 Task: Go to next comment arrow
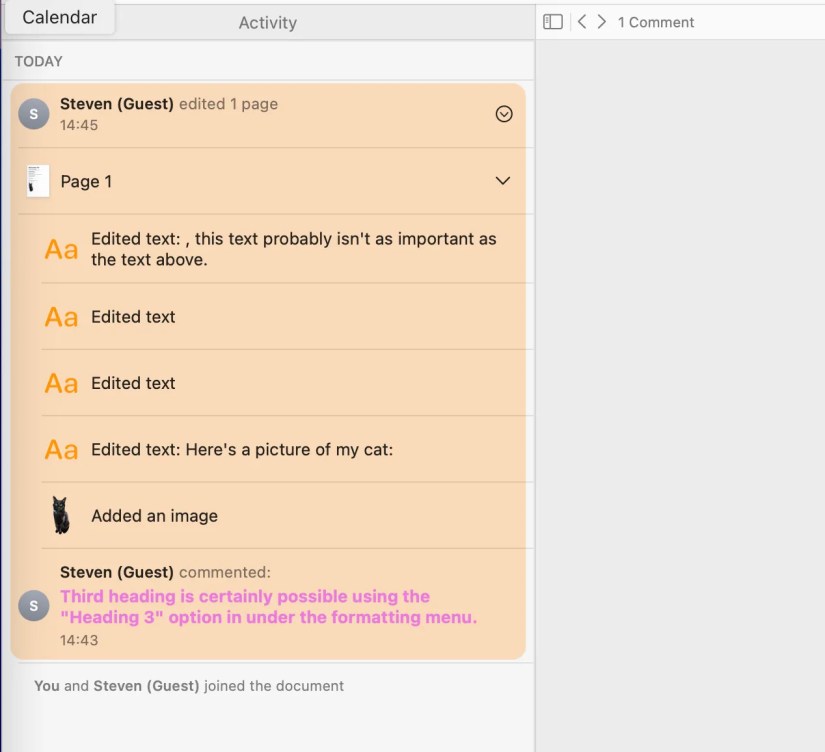coord(601,22)
